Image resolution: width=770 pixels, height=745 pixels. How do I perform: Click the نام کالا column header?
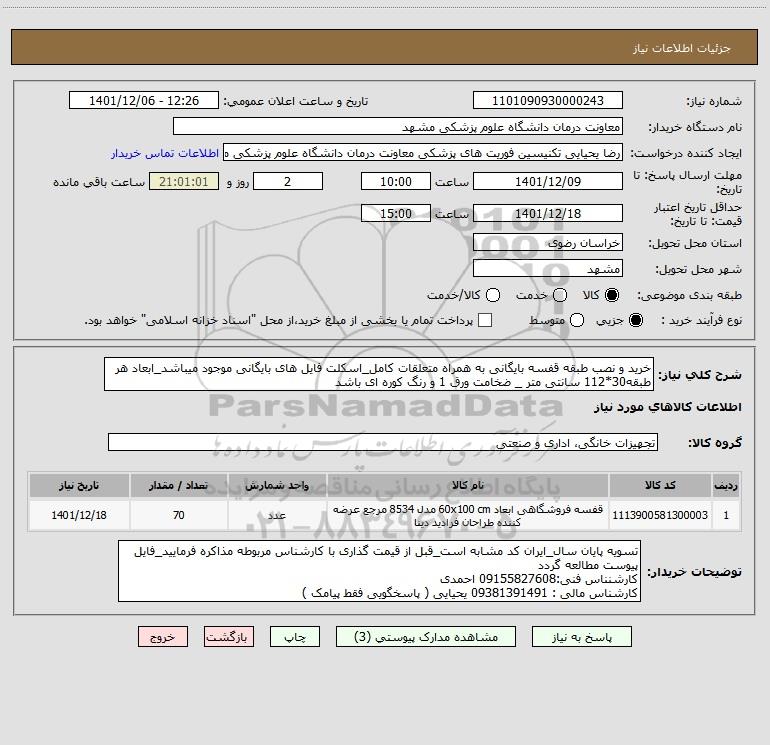pyautogui.click(x=468, y=485)
